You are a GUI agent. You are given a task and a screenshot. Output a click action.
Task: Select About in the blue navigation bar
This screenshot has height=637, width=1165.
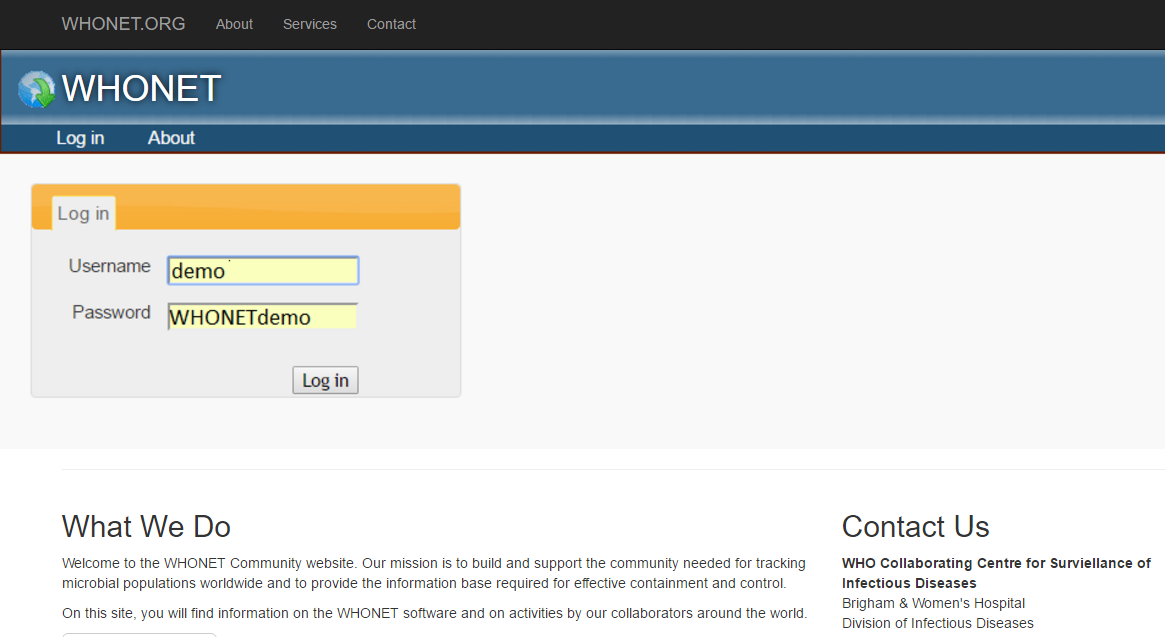tap(171, 138)
